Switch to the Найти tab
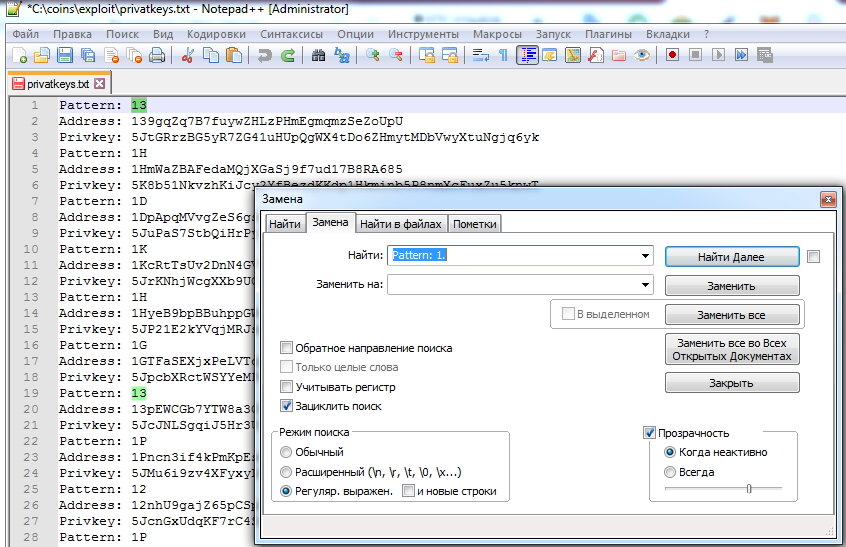Viewport: 846px width, 547px height. (284, 224)
